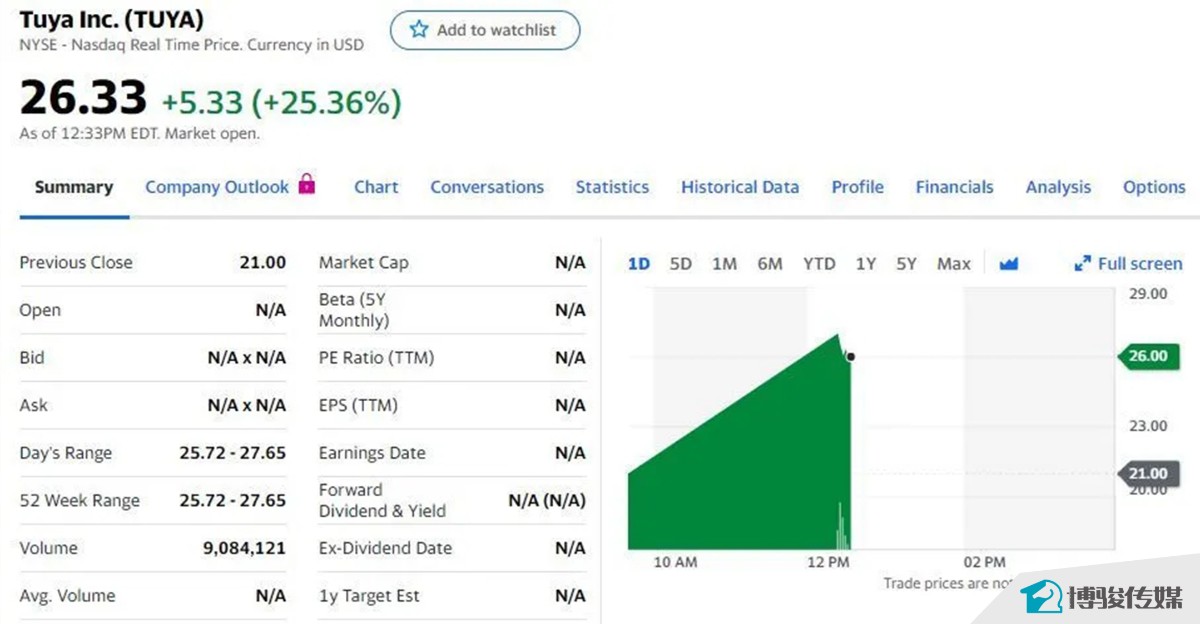The width and height of the screenshot is (1200, 624).
Task: Click the Add to watchlist button
Action: 485,30
